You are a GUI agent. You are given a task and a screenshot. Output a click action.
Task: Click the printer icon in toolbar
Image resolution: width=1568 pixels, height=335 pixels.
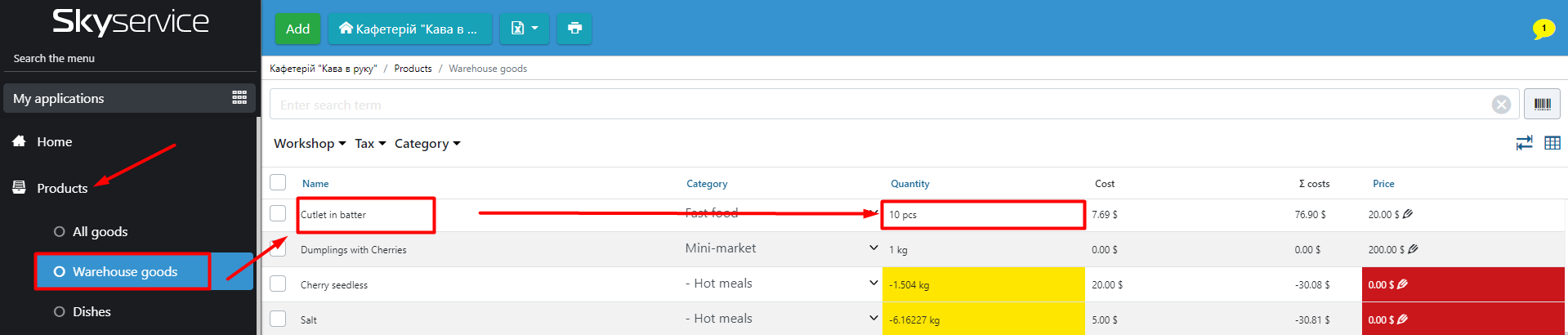pos(574,29)
